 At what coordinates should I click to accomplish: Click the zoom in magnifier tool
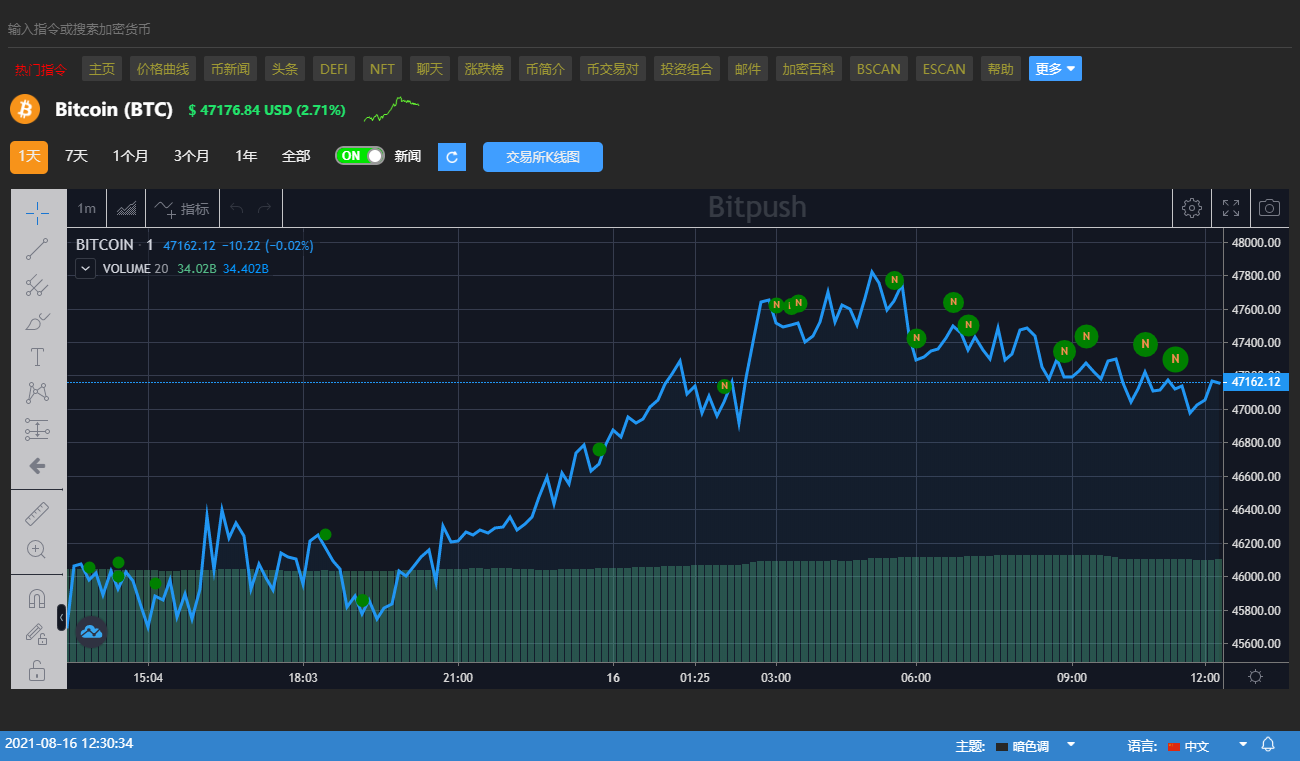click(x=37, y=549)
